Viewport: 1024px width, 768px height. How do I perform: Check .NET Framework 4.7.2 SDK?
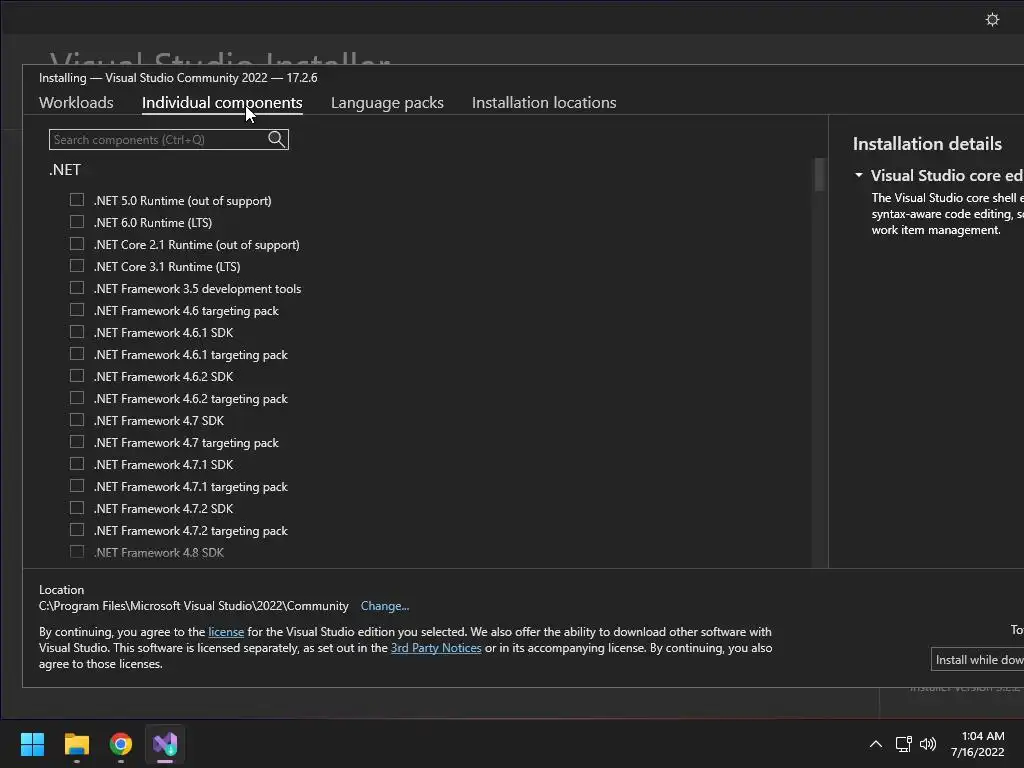coord(77,508)
